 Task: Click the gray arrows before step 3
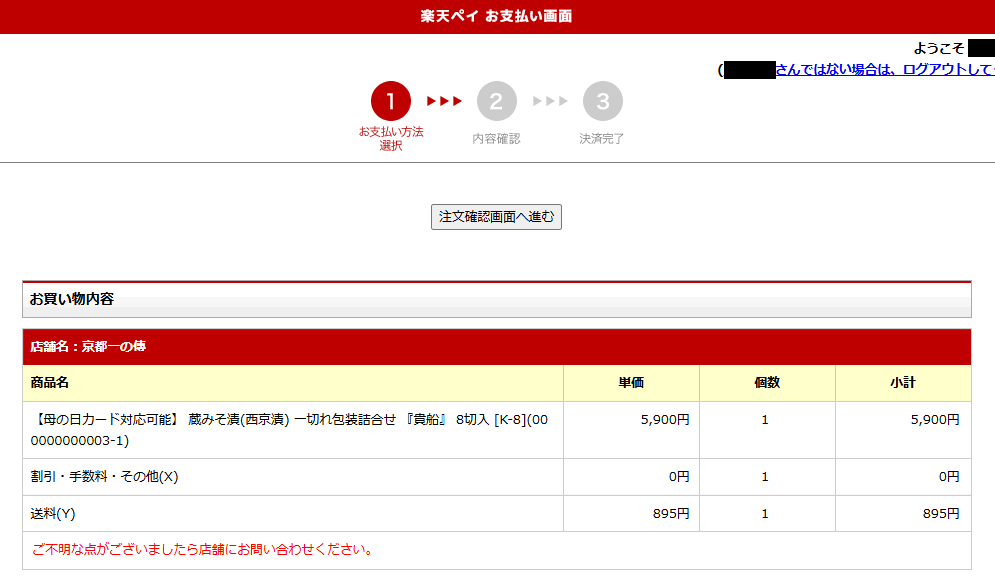[550, 101]
